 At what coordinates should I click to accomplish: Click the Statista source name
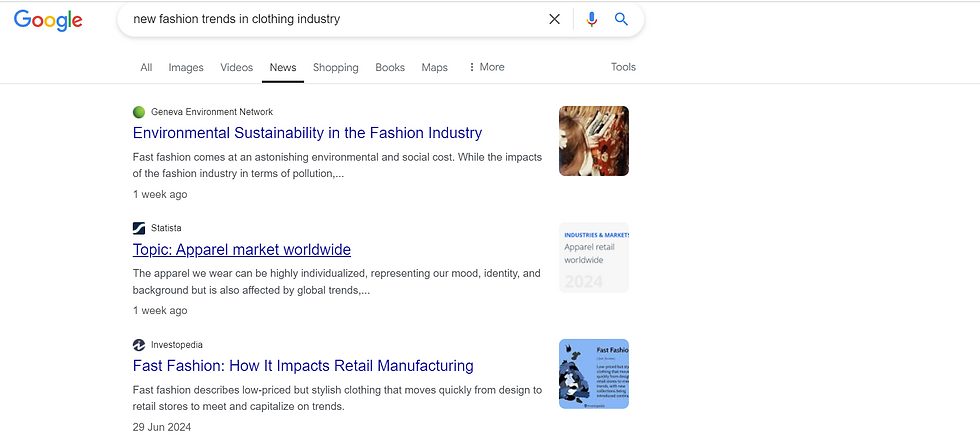tap(166, 228)
